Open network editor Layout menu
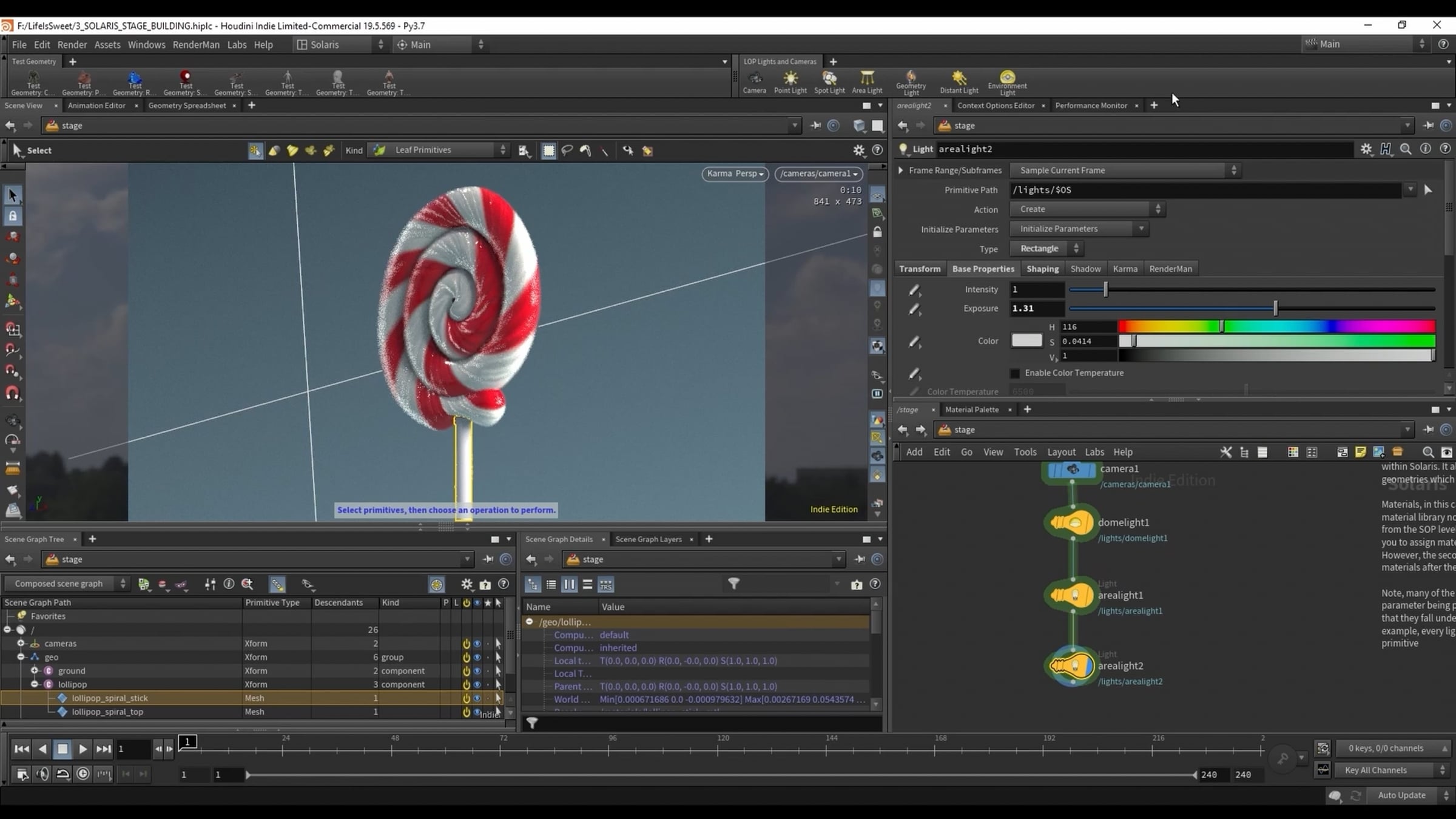1456x819 pixels. point(1061,452)
